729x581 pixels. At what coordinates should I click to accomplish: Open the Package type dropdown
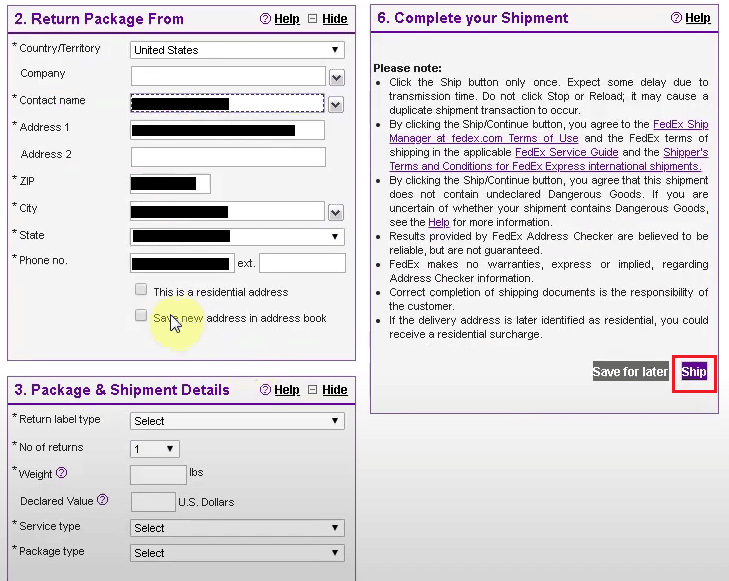pyautogui.click(x=237, y=553)
